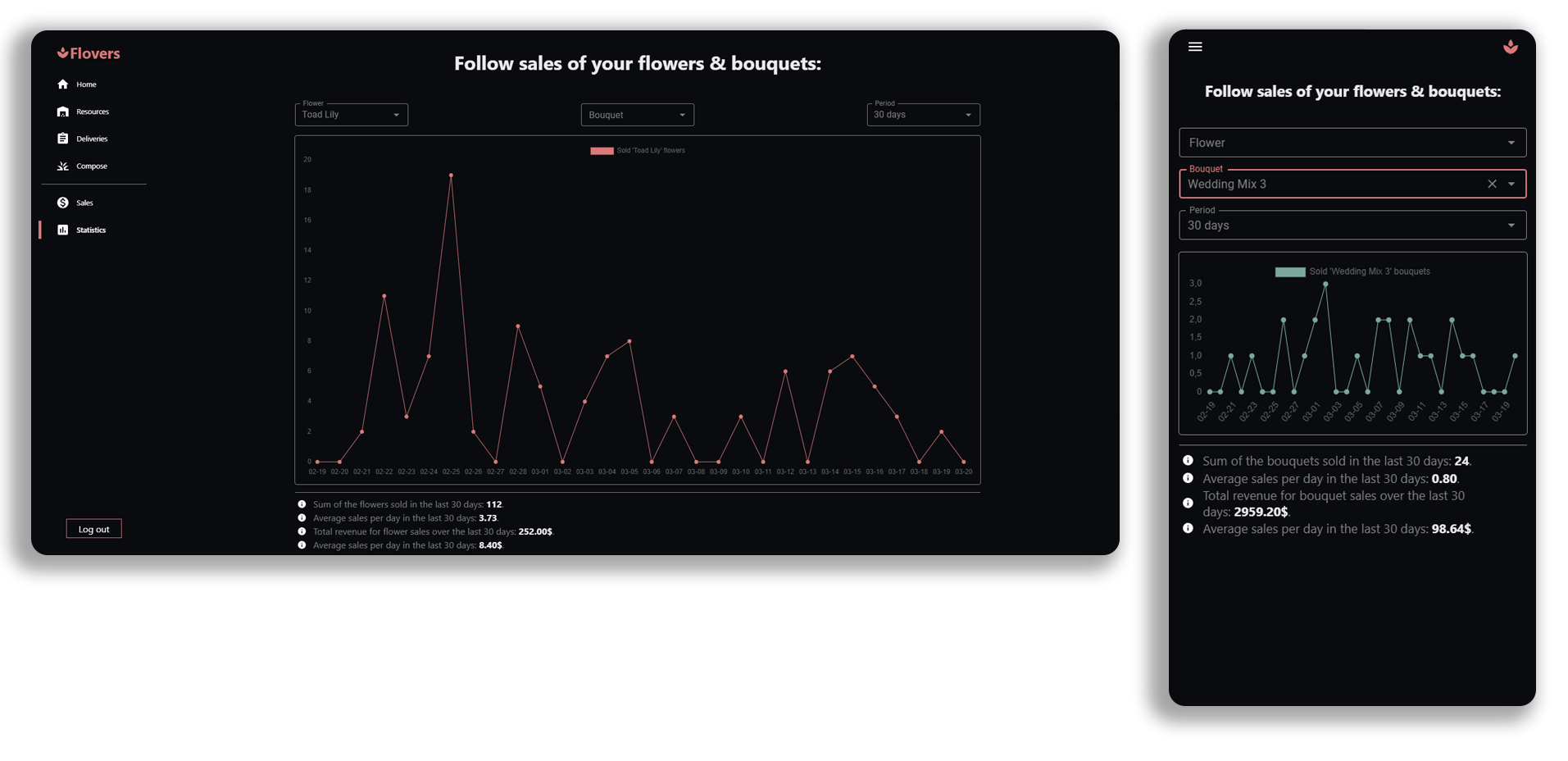Click info icon beside 8.40$ average
This screenshot has width=1568, height=761.
(x=302, y=545)
